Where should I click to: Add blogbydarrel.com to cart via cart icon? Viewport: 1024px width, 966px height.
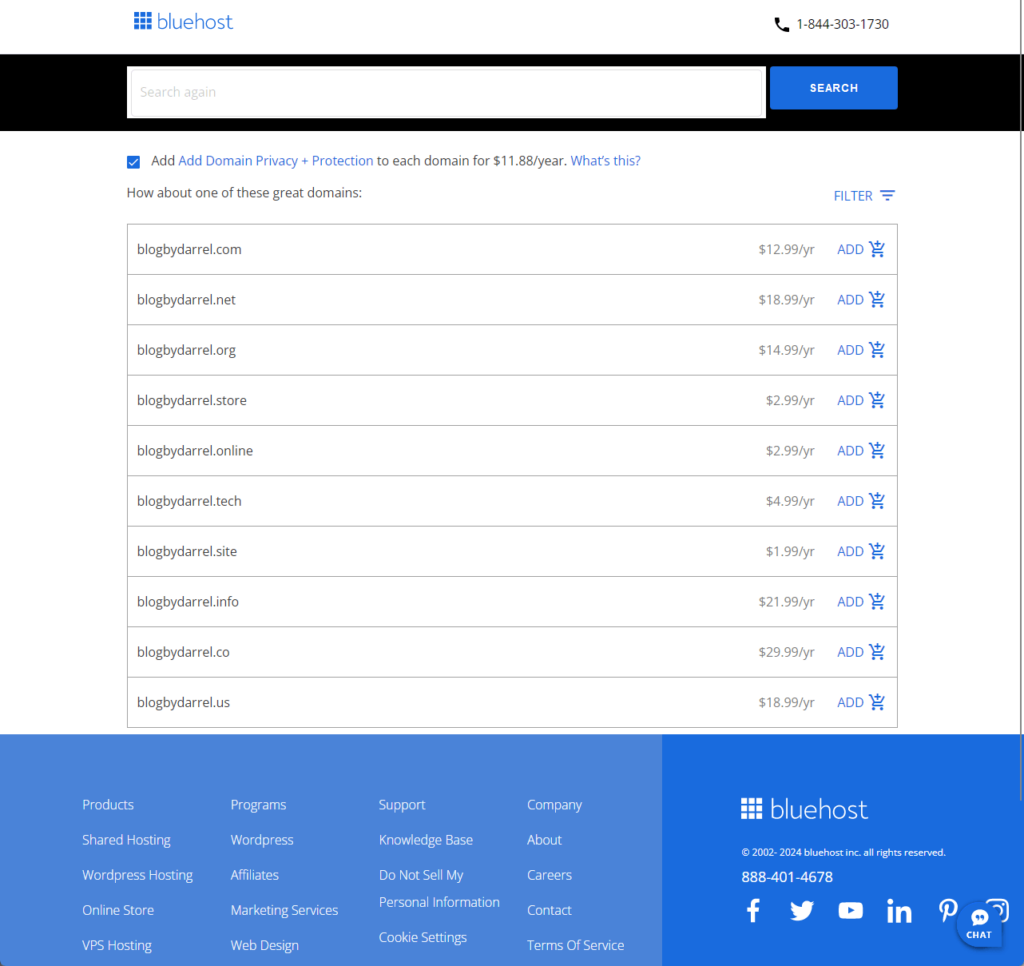[877, 249]
